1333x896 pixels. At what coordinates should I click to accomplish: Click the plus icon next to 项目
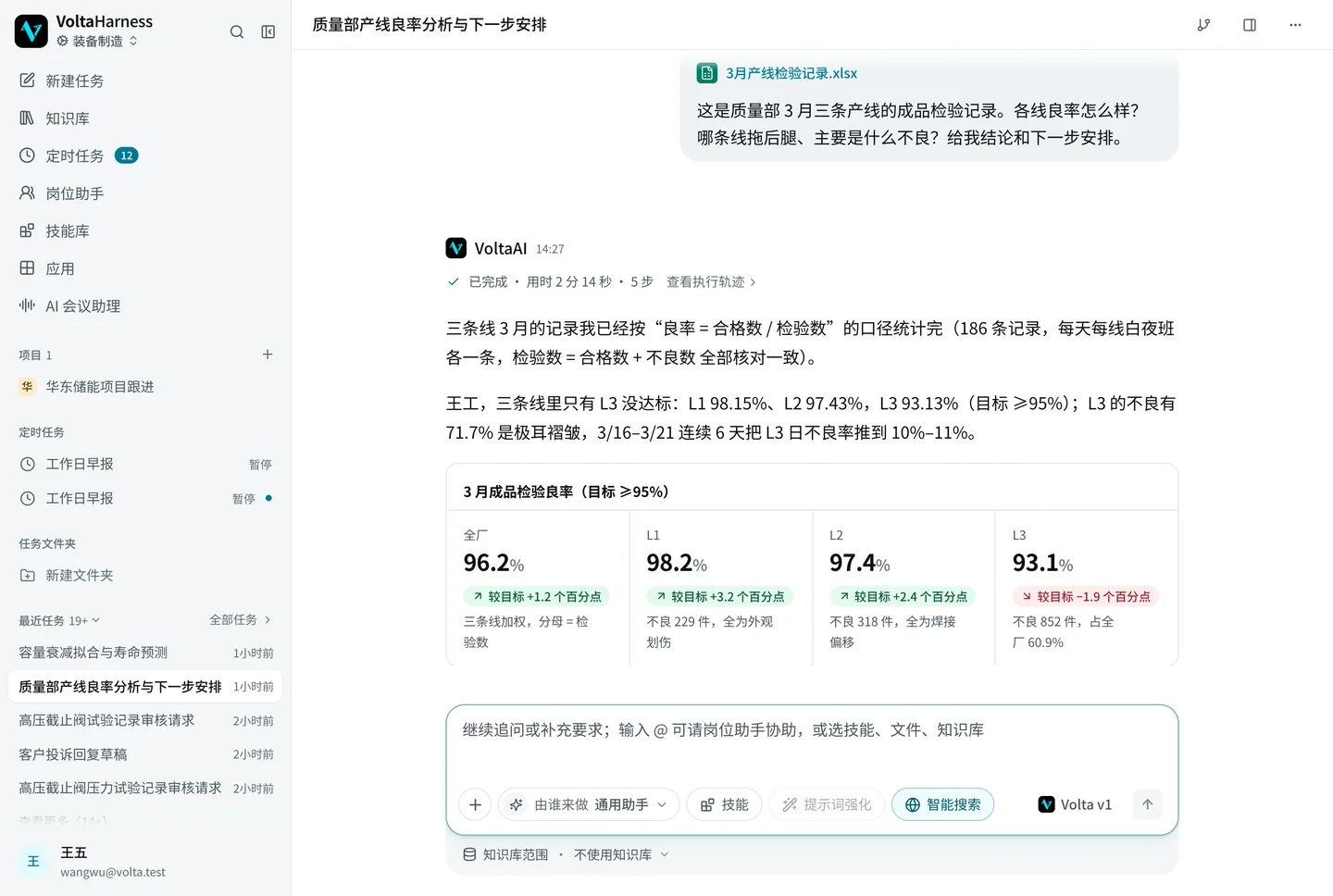click(268, 355)
